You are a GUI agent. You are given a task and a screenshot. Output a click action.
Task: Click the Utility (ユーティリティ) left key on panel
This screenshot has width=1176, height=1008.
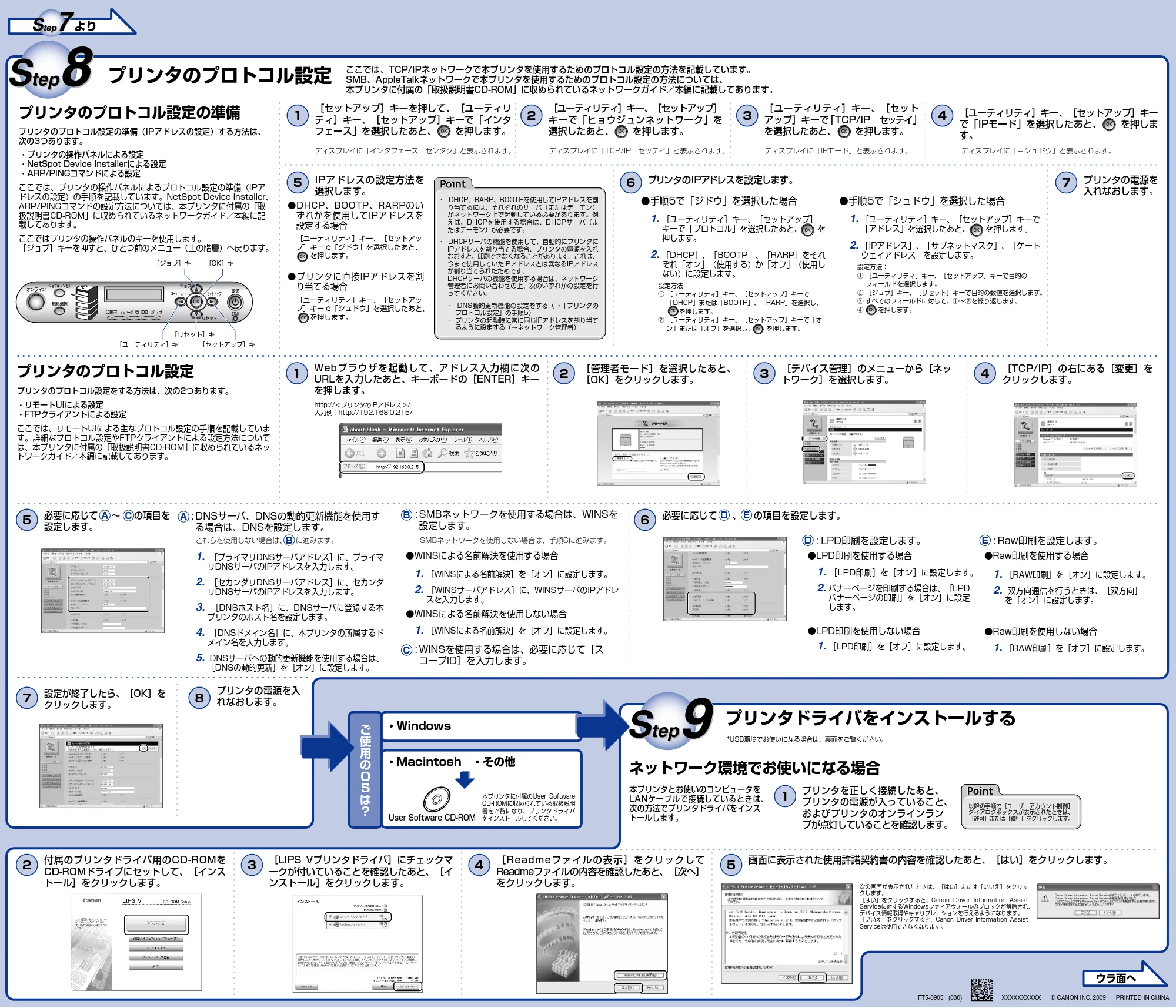click(180, 302)
